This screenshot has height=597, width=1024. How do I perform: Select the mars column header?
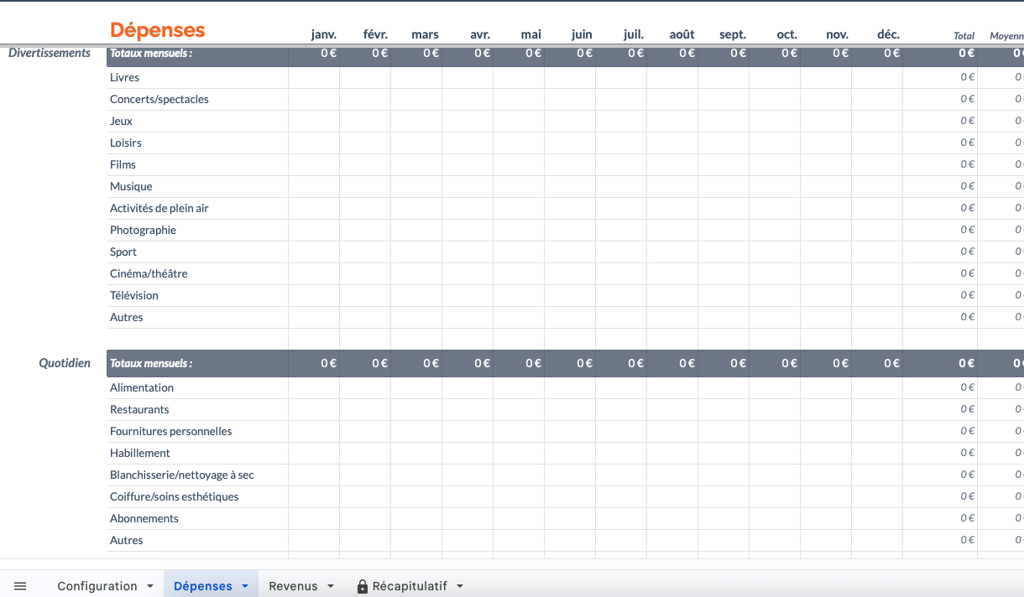pyautogui.click(x=425, y=35)
